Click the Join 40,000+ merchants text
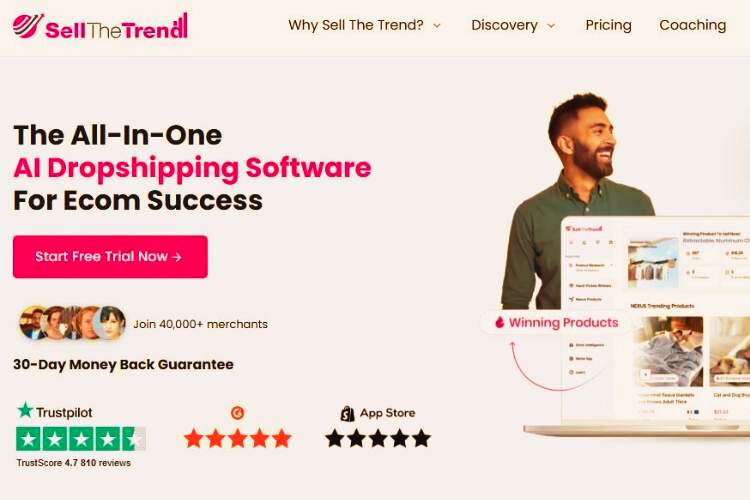 point(200,324)
